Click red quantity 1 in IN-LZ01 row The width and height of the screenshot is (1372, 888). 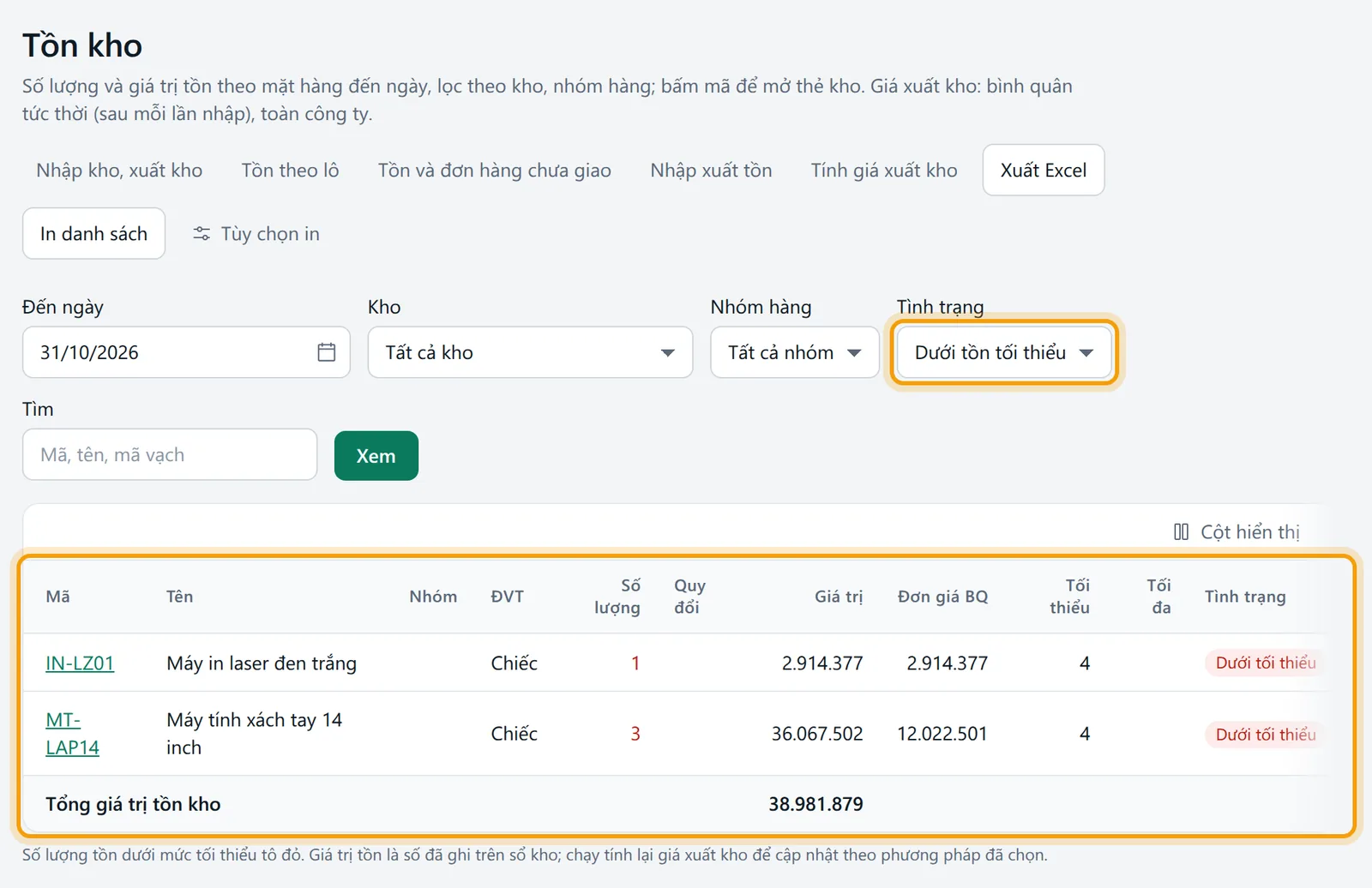635,663
